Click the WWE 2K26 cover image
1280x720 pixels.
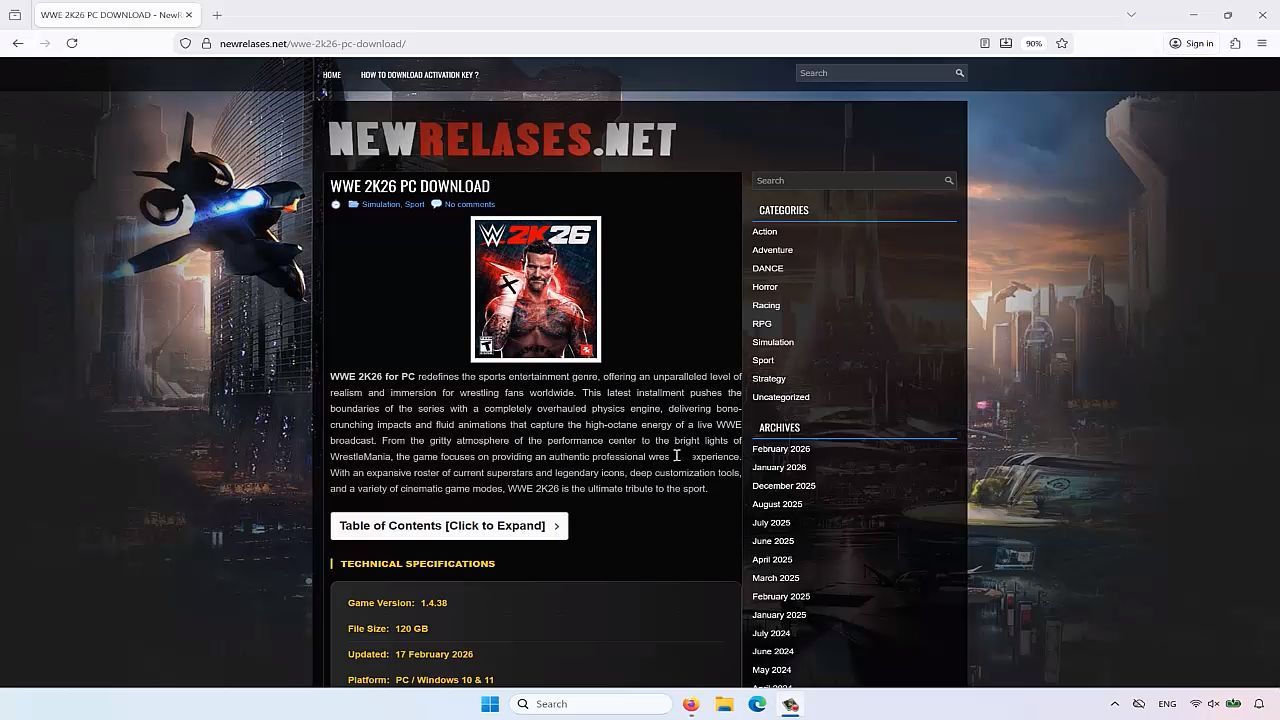[x=536, y=289]
